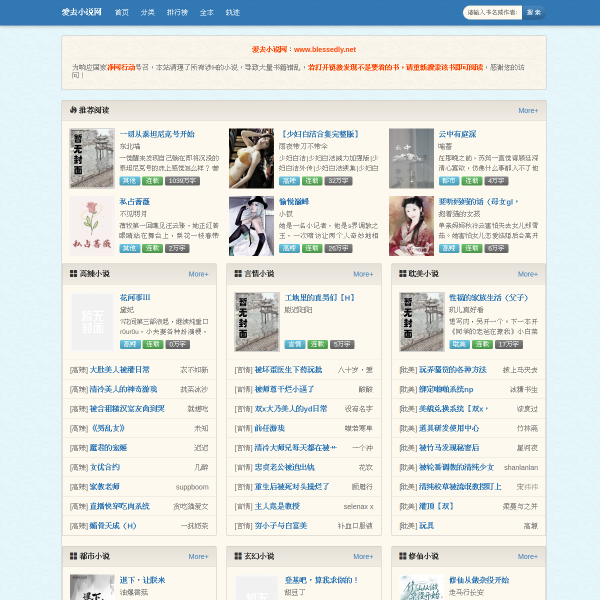Viewport: 600px width, 600px height.
Task: Open the 排行榜 navigation item
Action: (177, 13)
